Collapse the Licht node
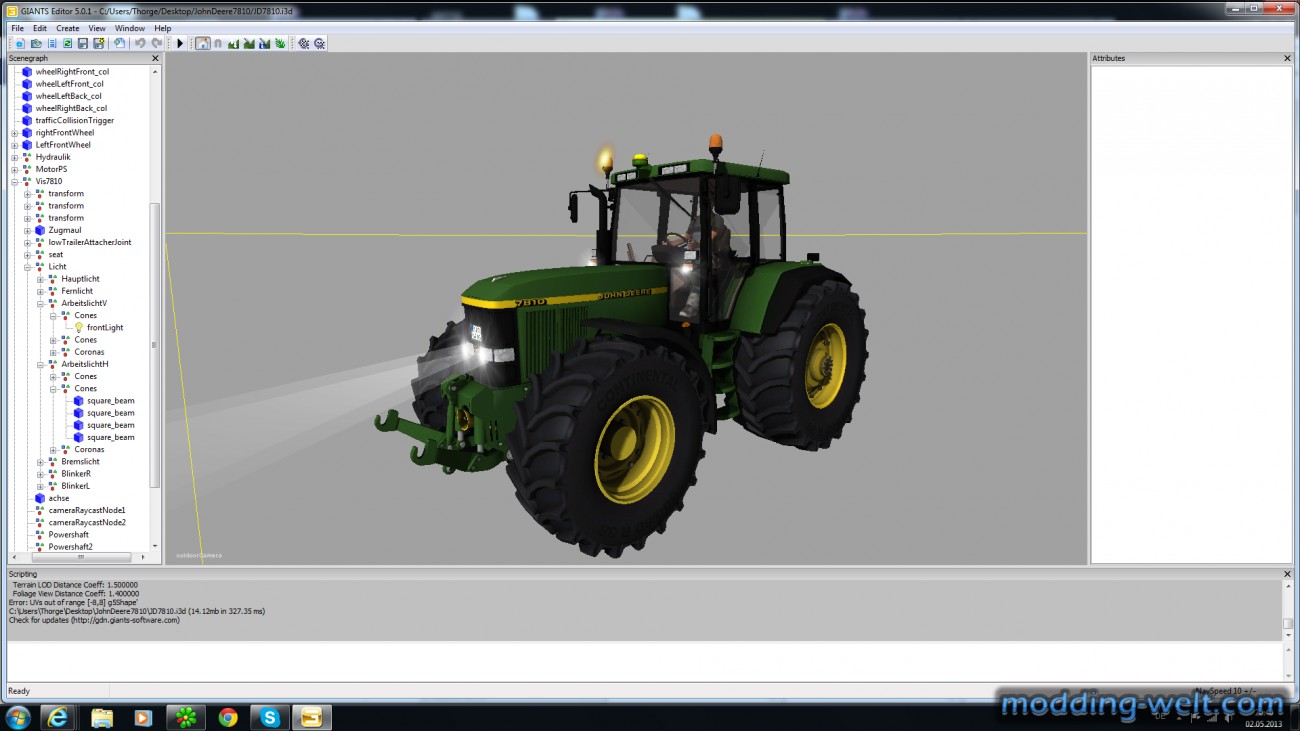This screenshot has width=1300, height=731. coord(28,267)
